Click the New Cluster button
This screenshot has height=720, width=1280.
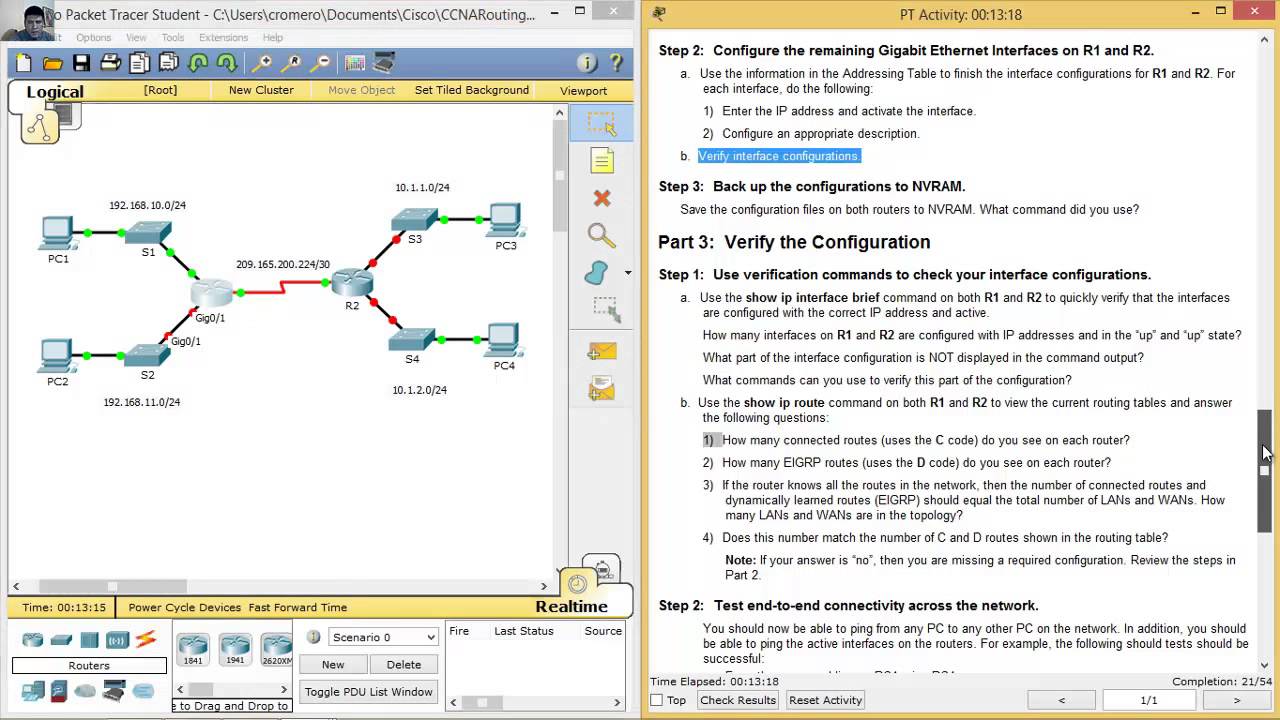pyautogui.click(x=261, y=90)
